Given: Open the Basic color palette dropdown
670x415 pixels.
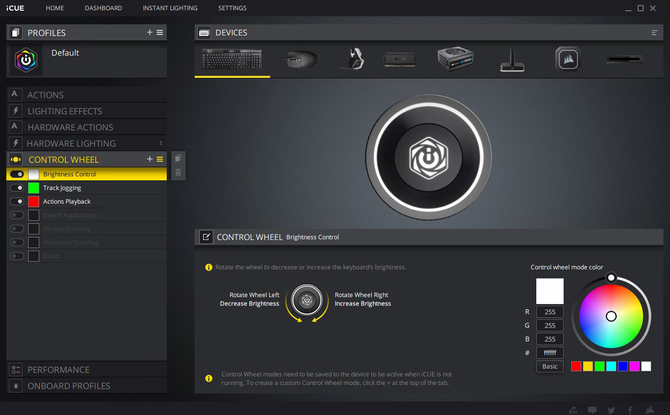Looking at the screenshot, I should (x=550, y=366).
